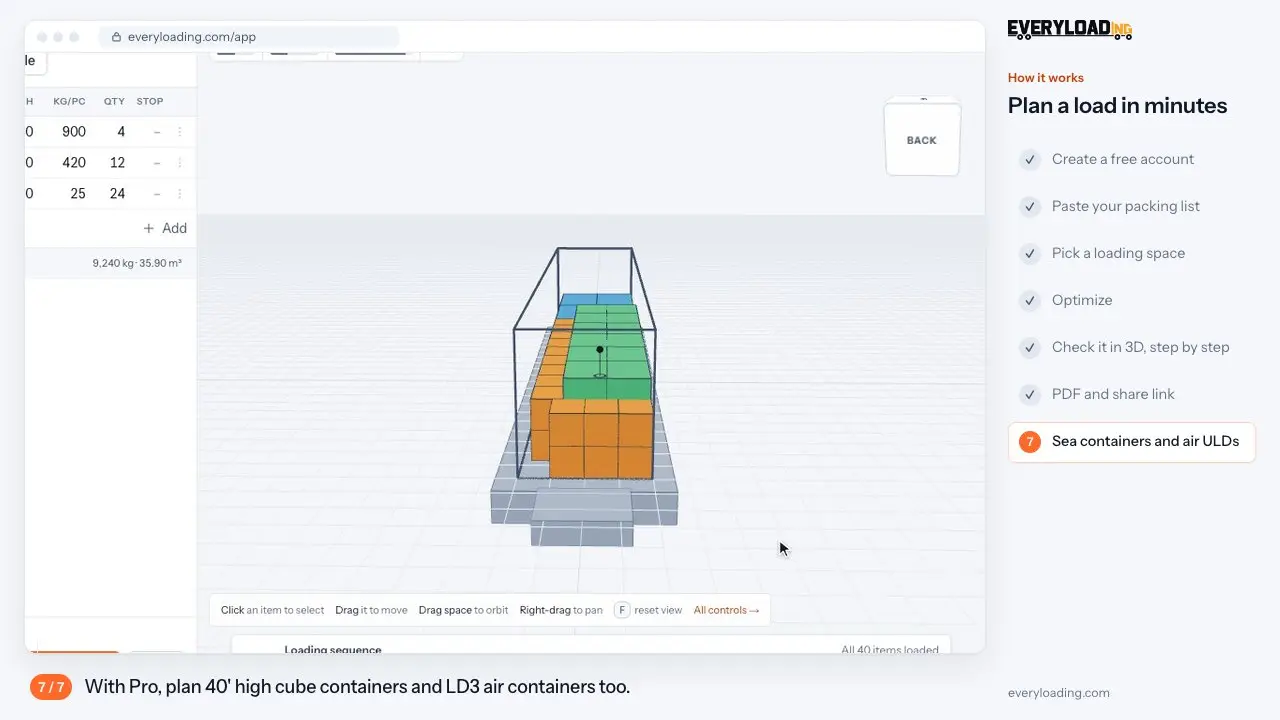Screen dimensions: 1280x720
Task: Select the Sea containers and air ULDs step
Action: (x=1131, y=441)
